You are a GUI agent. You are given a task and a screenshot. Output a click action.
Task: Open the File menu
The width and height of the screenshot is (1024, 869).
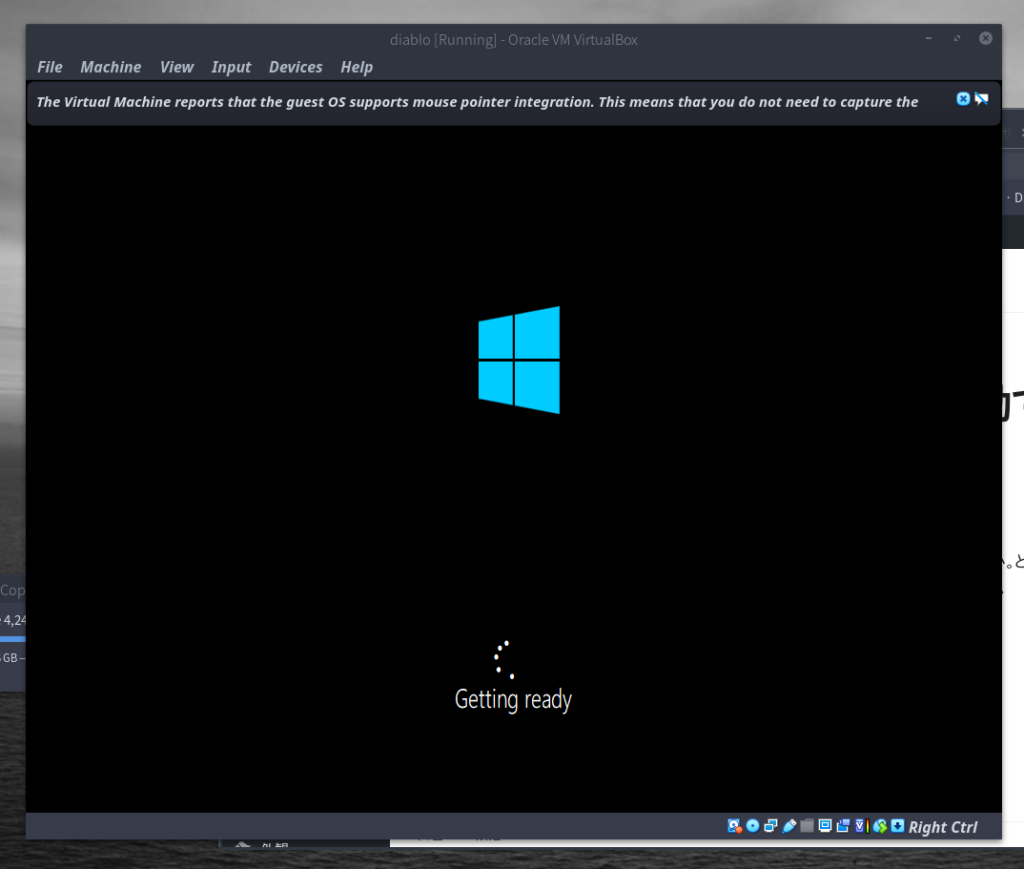point(49,67)
